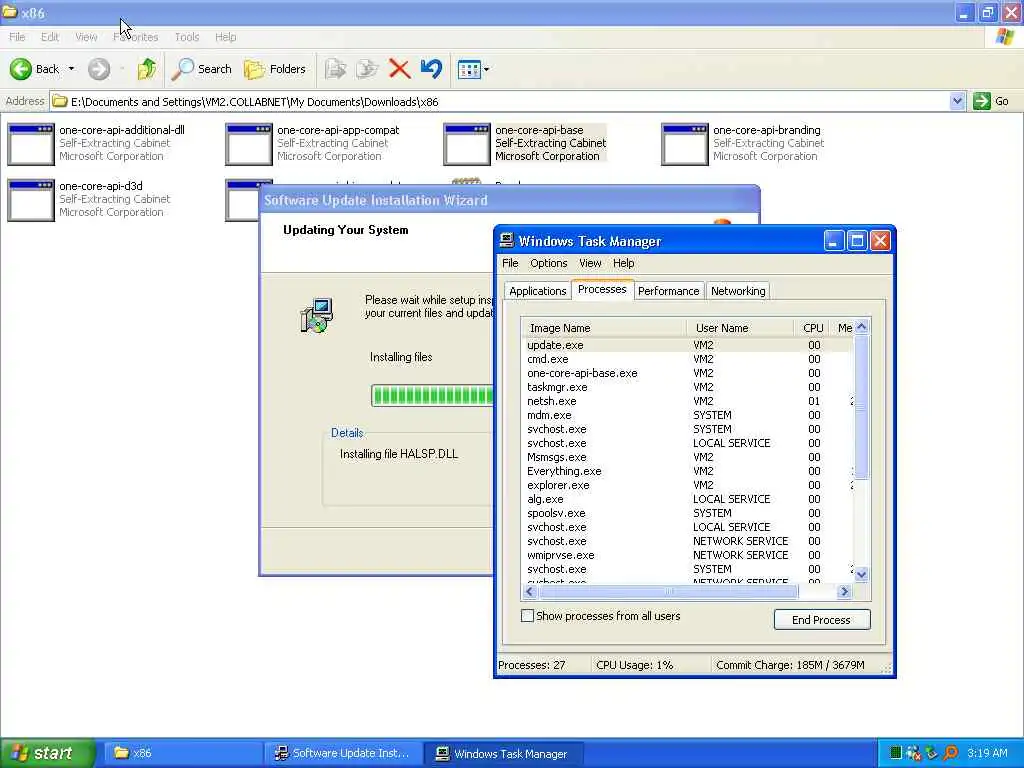Viewport: 1024px width, 768px height.
Task: Select wmiprvse.exe process row
Action: pyautogui.click(x=687, y=555)
